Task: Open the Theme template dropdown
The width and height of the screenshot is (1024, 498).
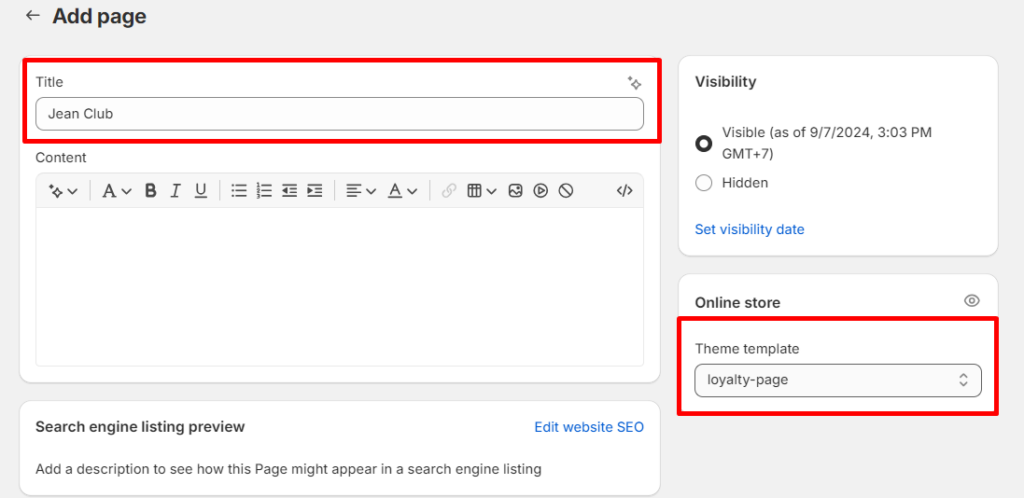Action: tap(838, 380)
